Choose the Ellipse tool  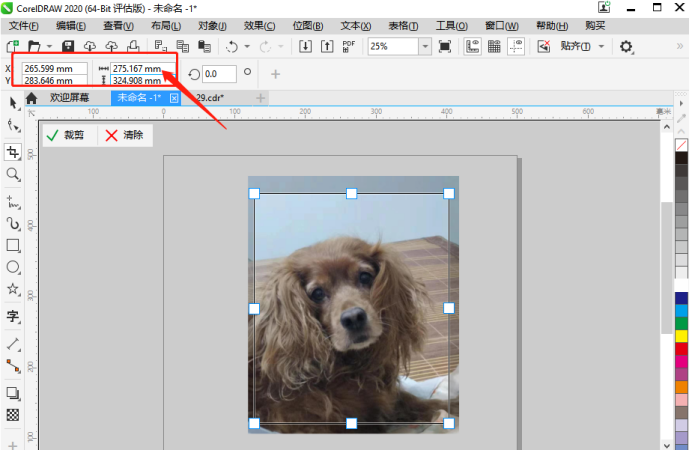[13, 268]
